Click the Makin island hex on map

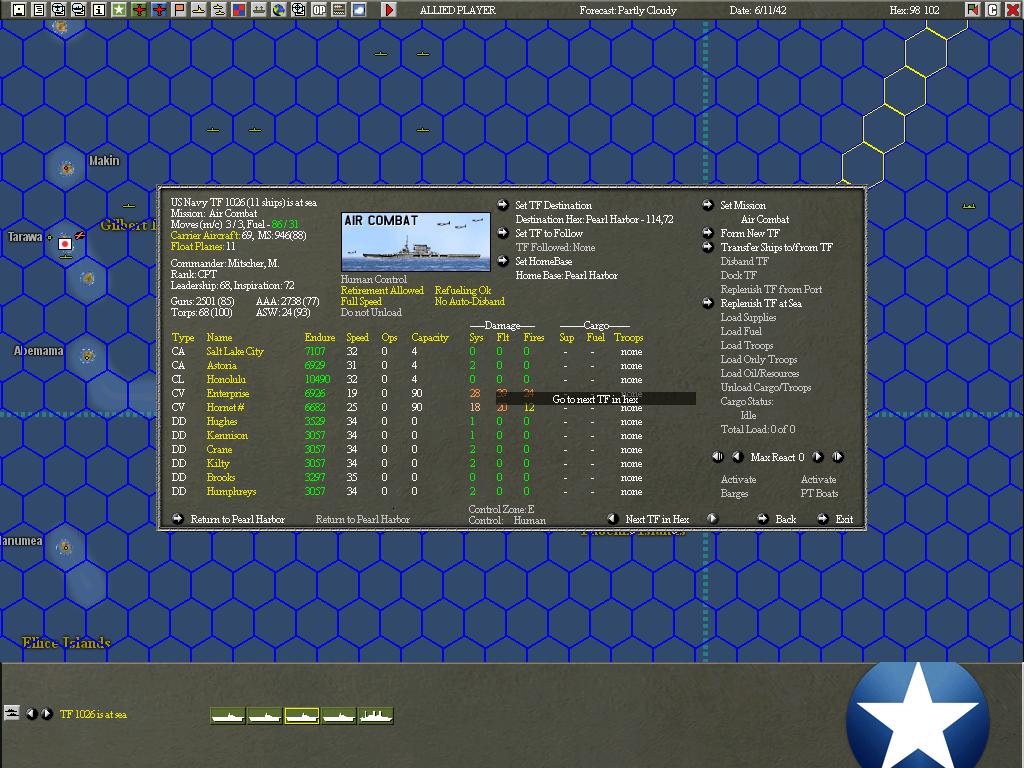[66, 168]
